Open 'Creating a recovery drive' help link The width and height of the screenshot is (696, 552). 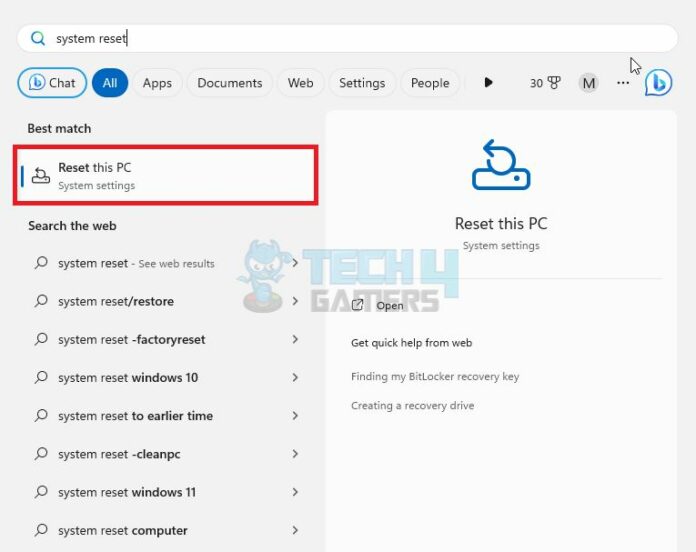click(x=412, y=406)
